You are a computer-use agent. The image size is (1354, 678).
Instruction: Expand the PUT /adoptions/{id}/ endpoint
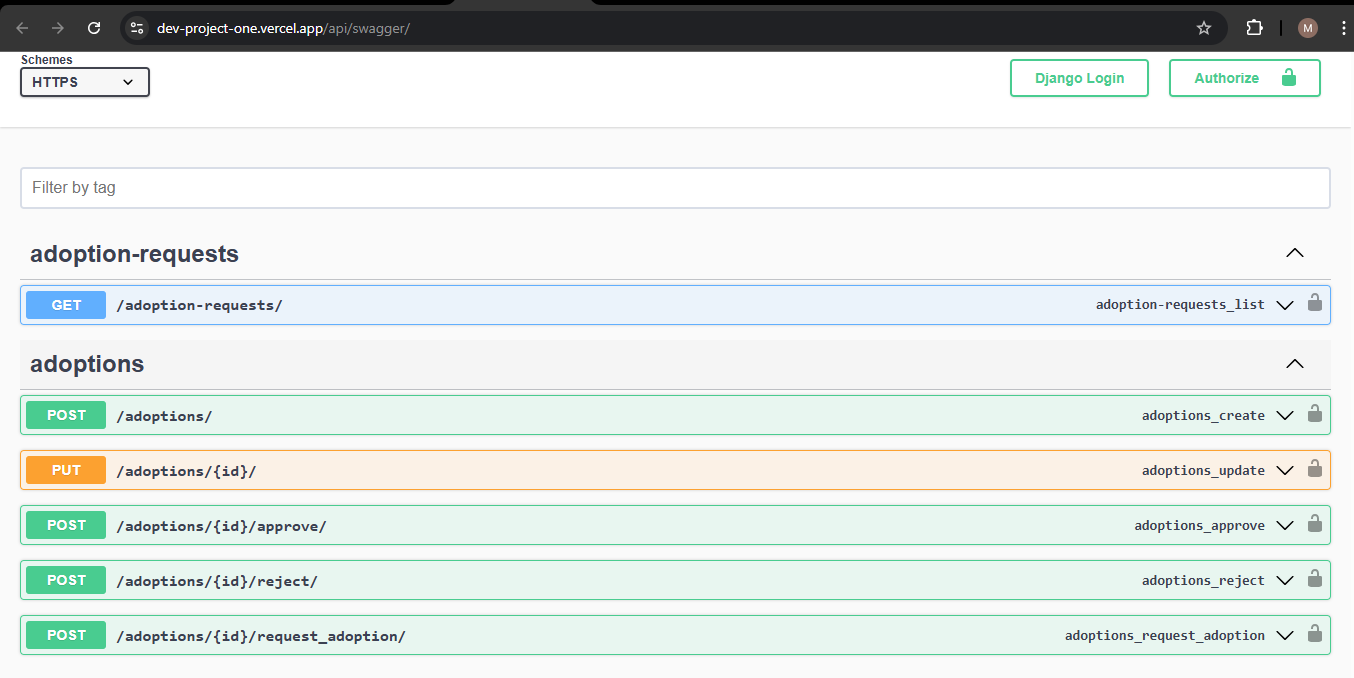[x=1285, y=470]
